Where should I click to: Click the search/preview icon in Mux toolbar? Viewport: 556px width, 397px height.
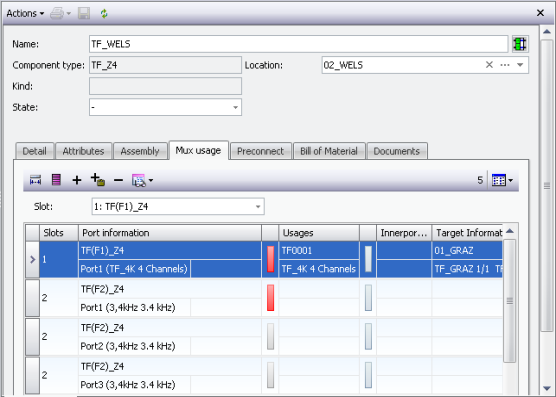coord(138,180)
